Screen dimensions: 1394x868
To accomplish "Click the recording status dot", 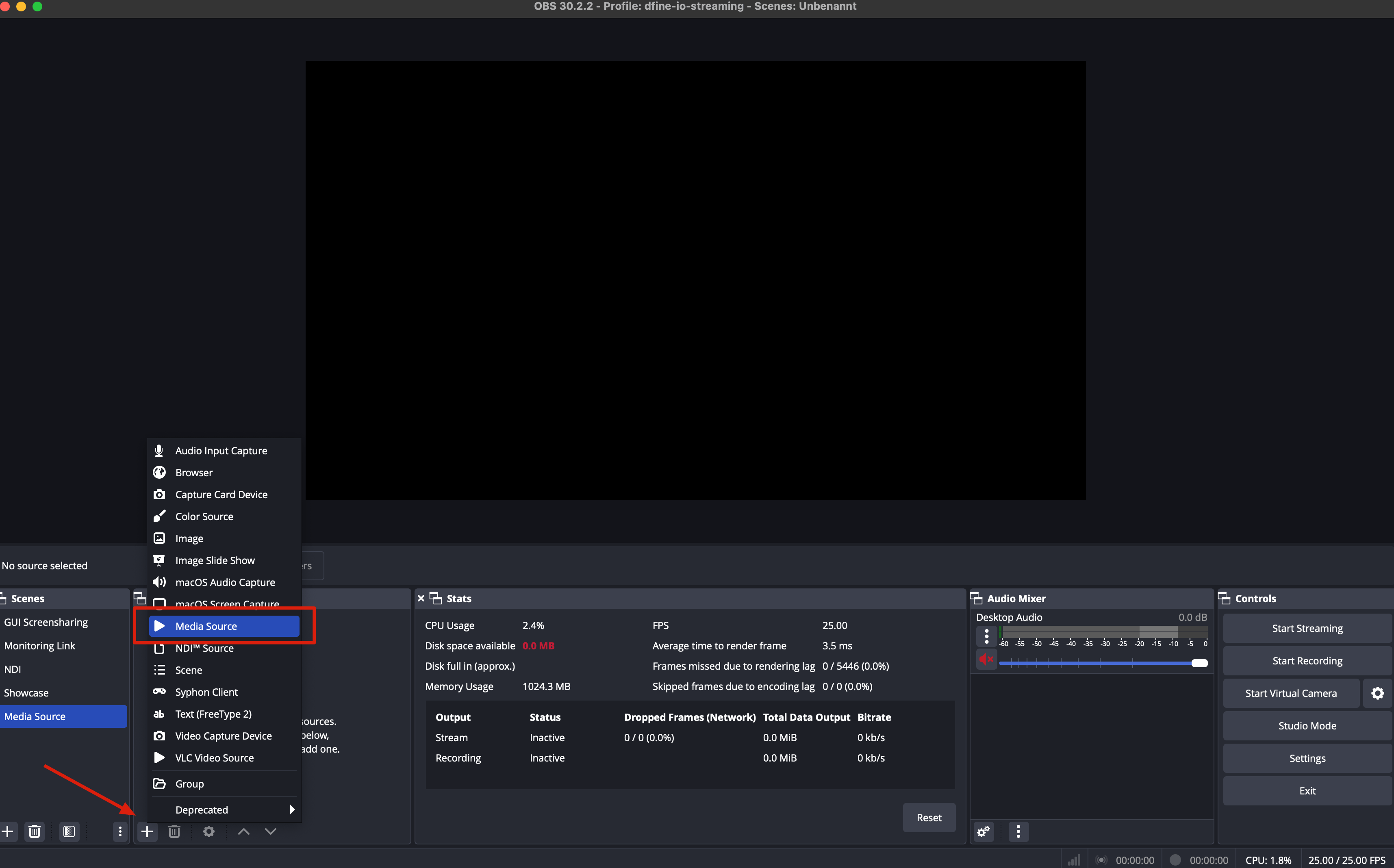I will coord(1175,860).
